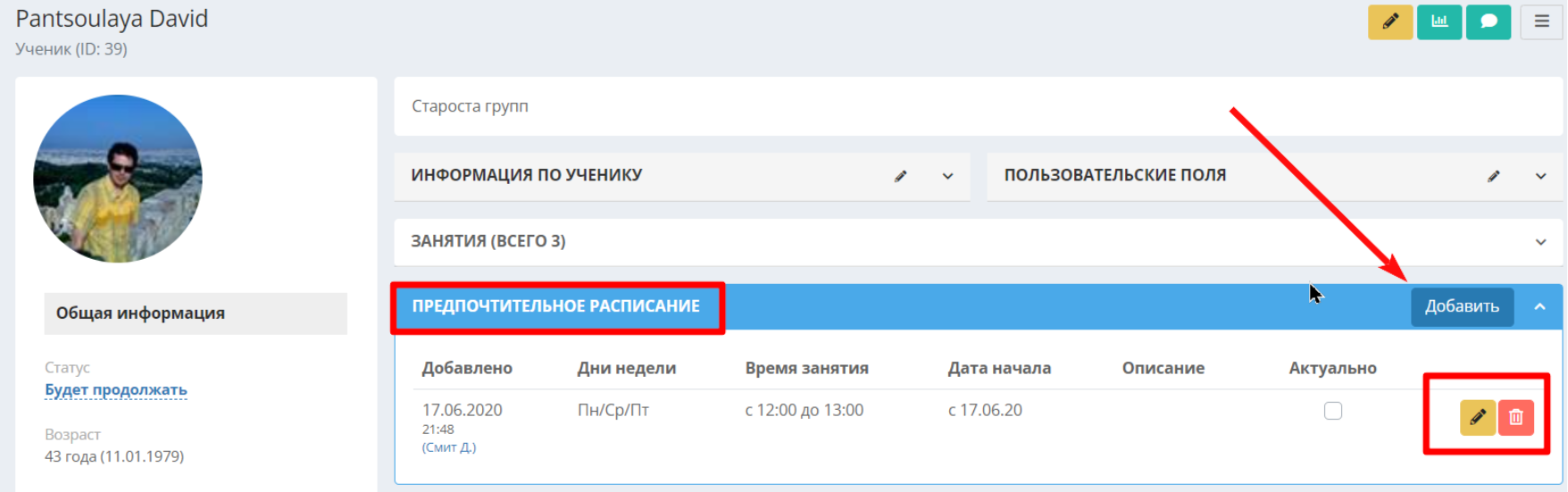Open the chat message bubble button
The width and height of the screenshot is (1568, 492).
(1489, 21)
